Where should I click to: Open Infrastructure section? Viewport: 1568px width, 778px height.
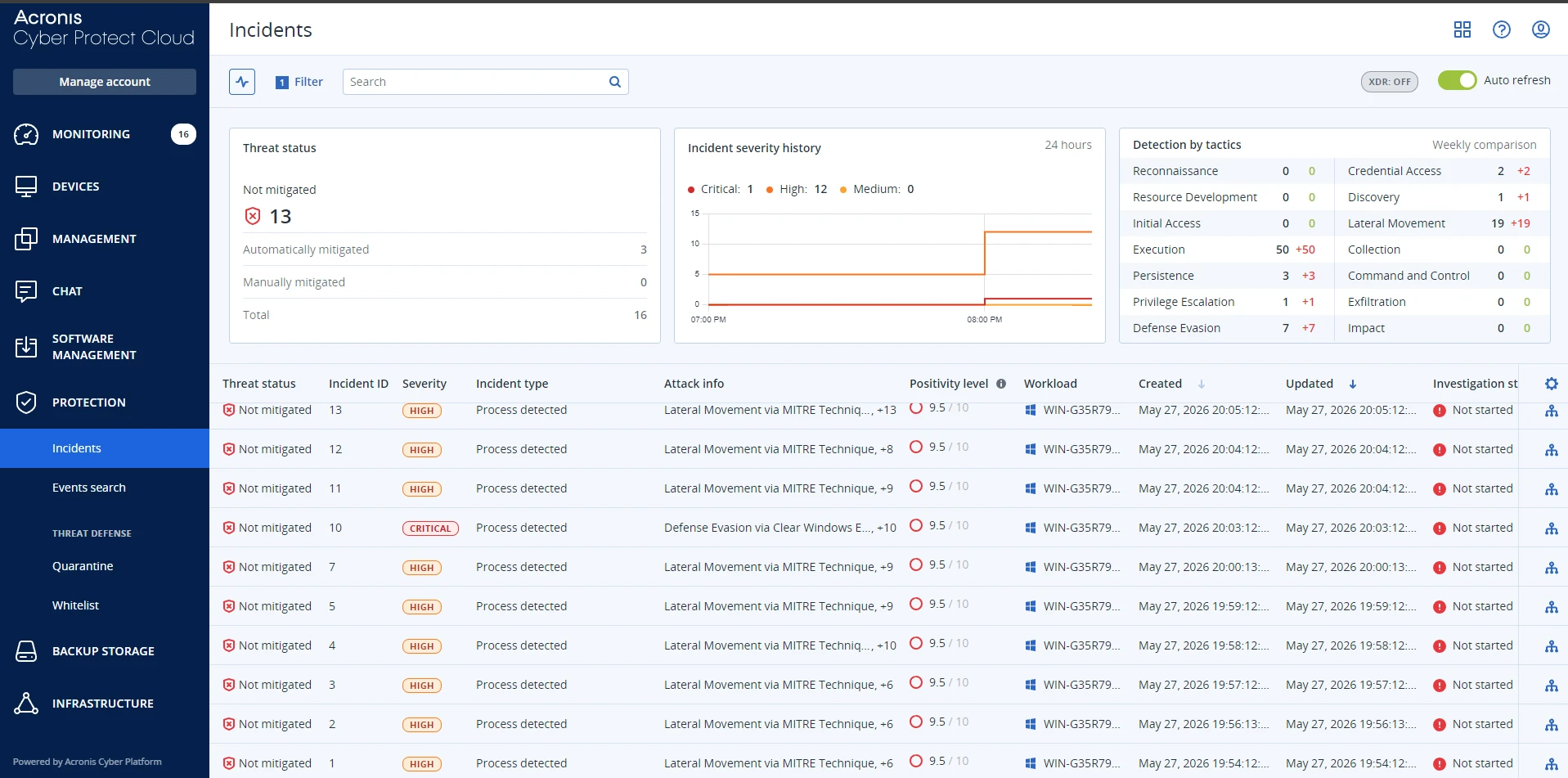(x=105, y=704)
